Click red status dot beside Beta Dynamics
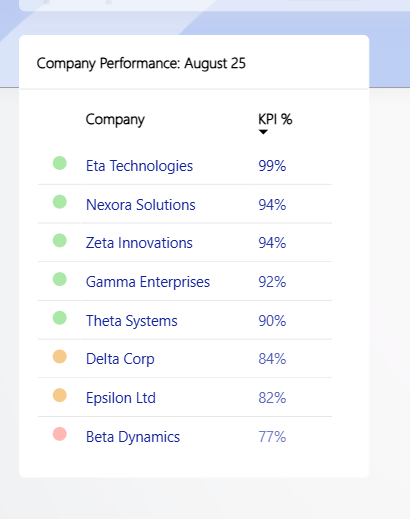This screenshot has height=519, width=410. 60,434
